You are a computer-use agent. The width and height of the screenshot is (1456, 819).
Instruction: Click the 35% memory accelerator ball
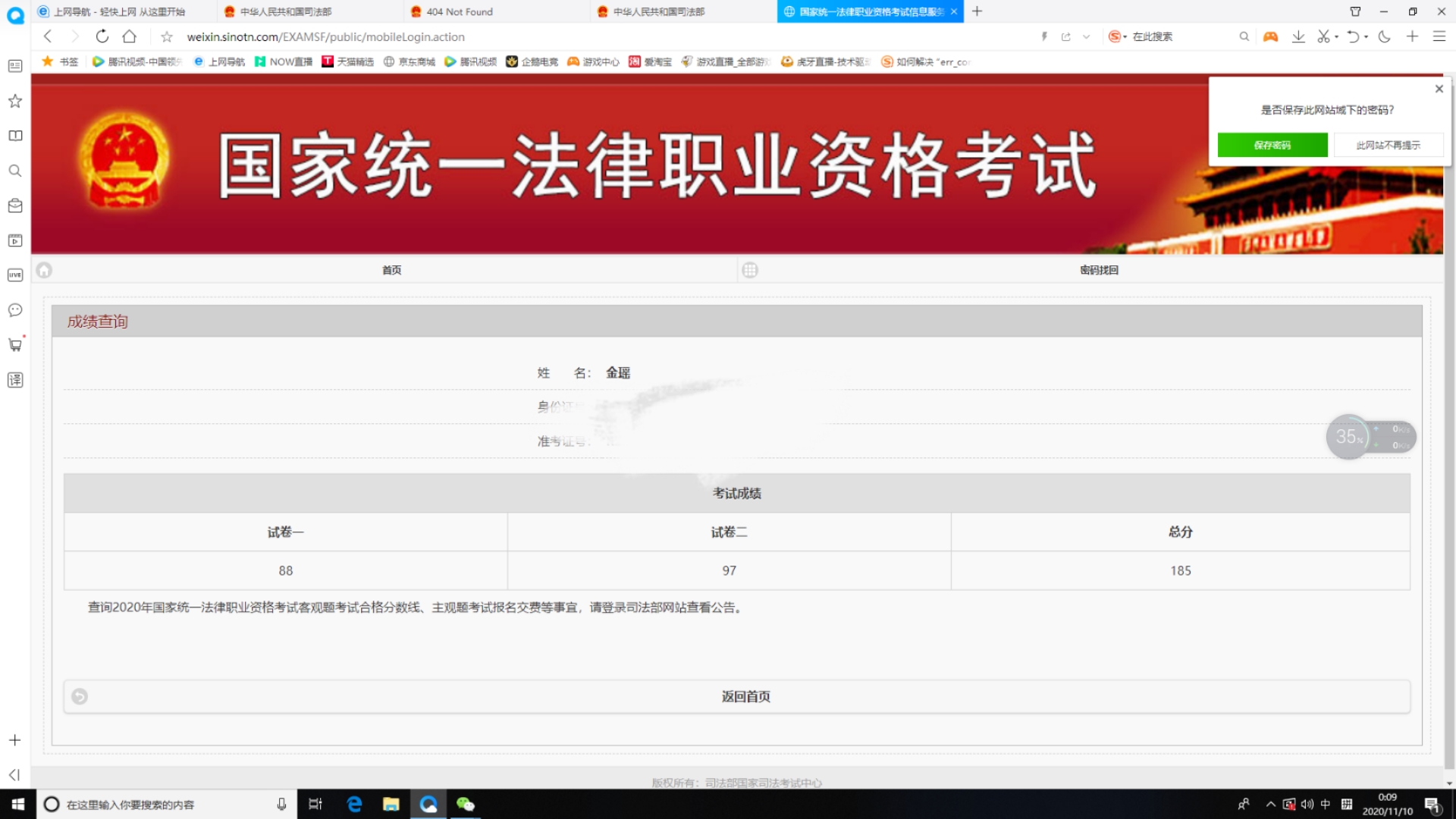[x=1348, y=437]
